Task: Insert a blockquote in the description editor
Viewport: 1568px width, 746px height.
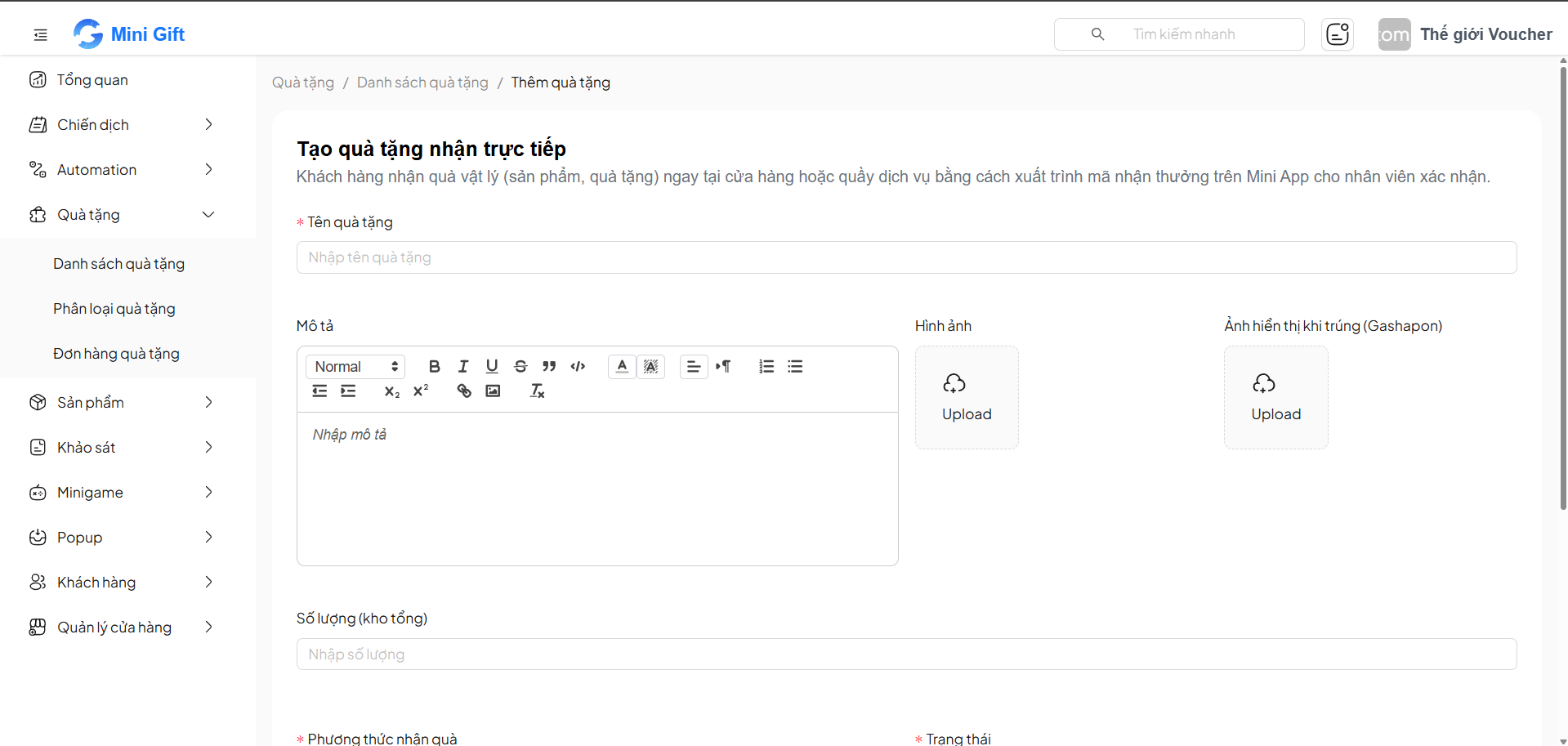Action: coord(549,367)
